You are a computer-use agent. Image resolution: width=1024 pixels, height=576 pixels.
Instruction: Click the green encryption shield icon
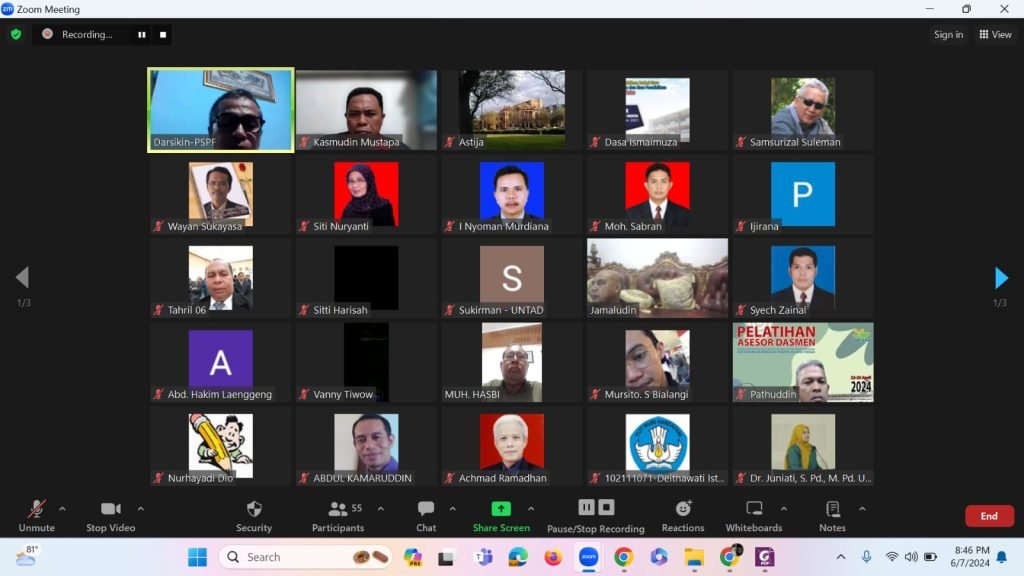pyautogui.click(x=16, y=34)
